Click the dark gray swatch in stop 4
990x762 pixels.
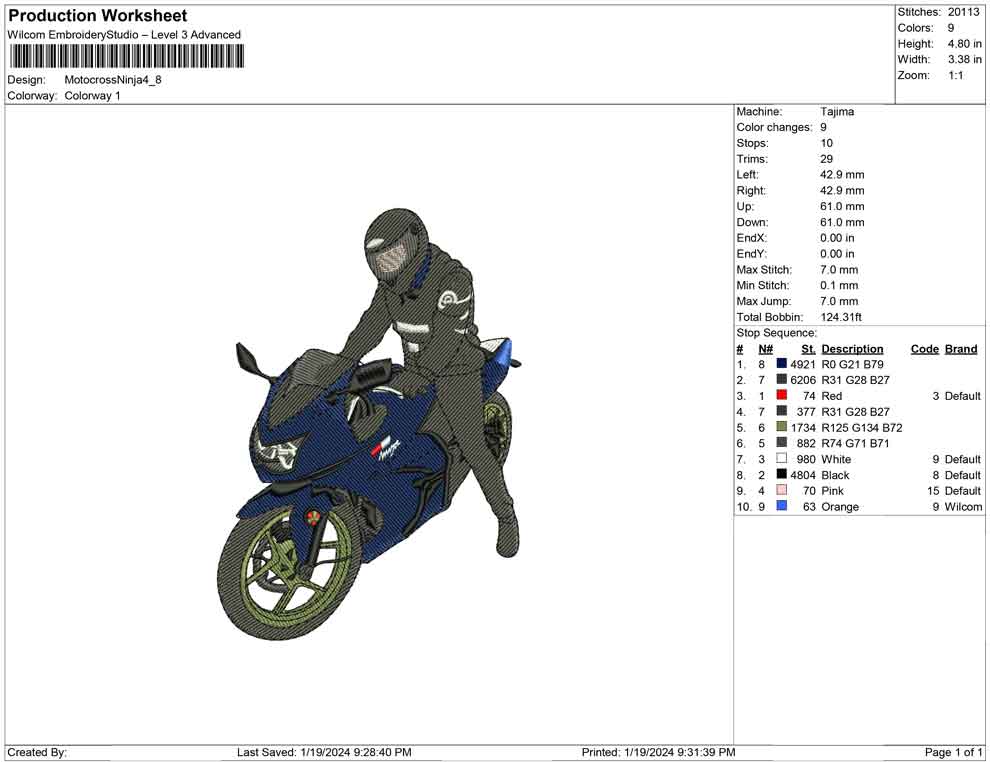782,411
